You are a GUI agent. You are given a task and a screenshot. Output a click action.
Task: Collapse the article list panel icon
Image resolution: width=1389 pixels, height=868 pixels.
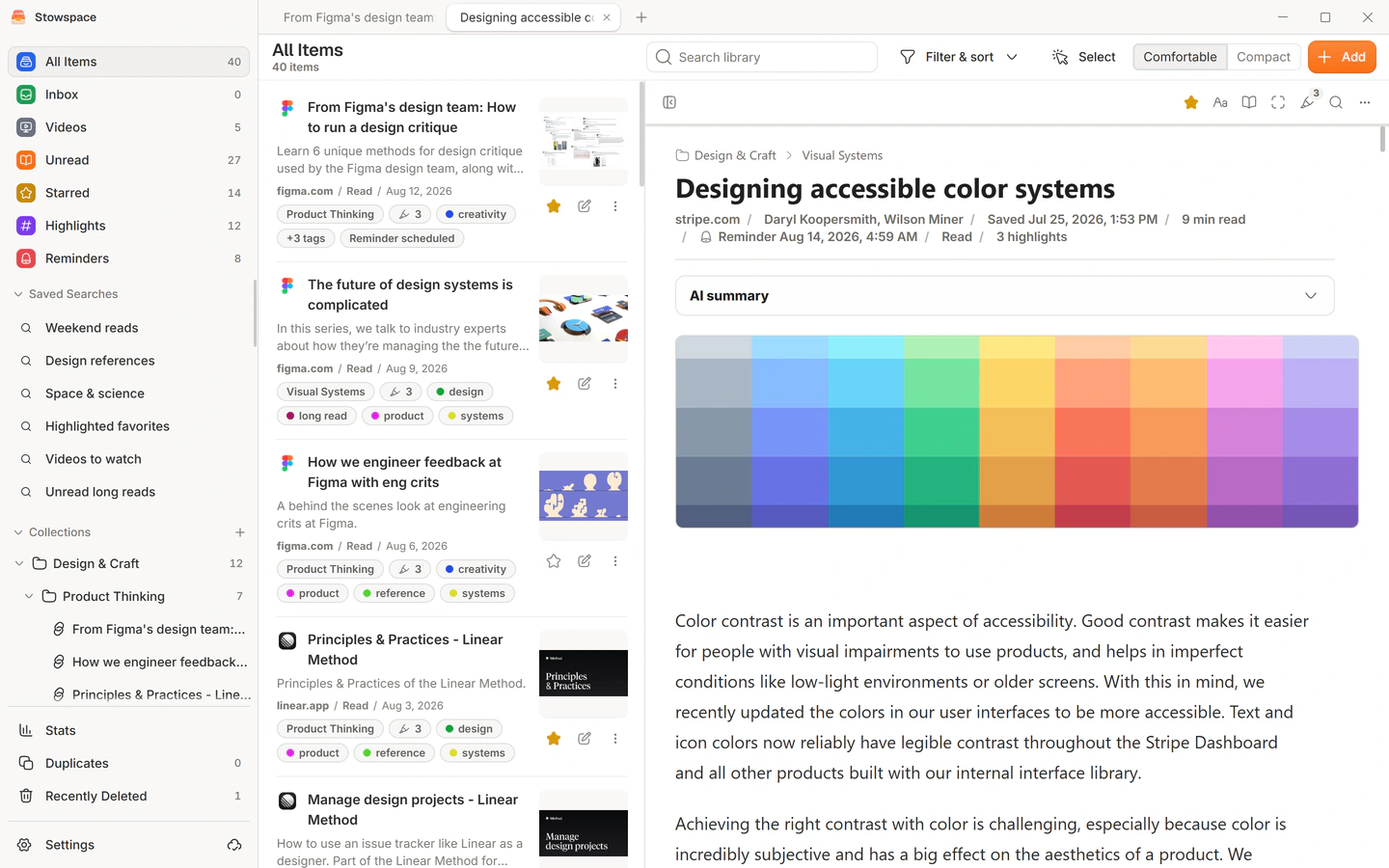(x=669, y=102)
